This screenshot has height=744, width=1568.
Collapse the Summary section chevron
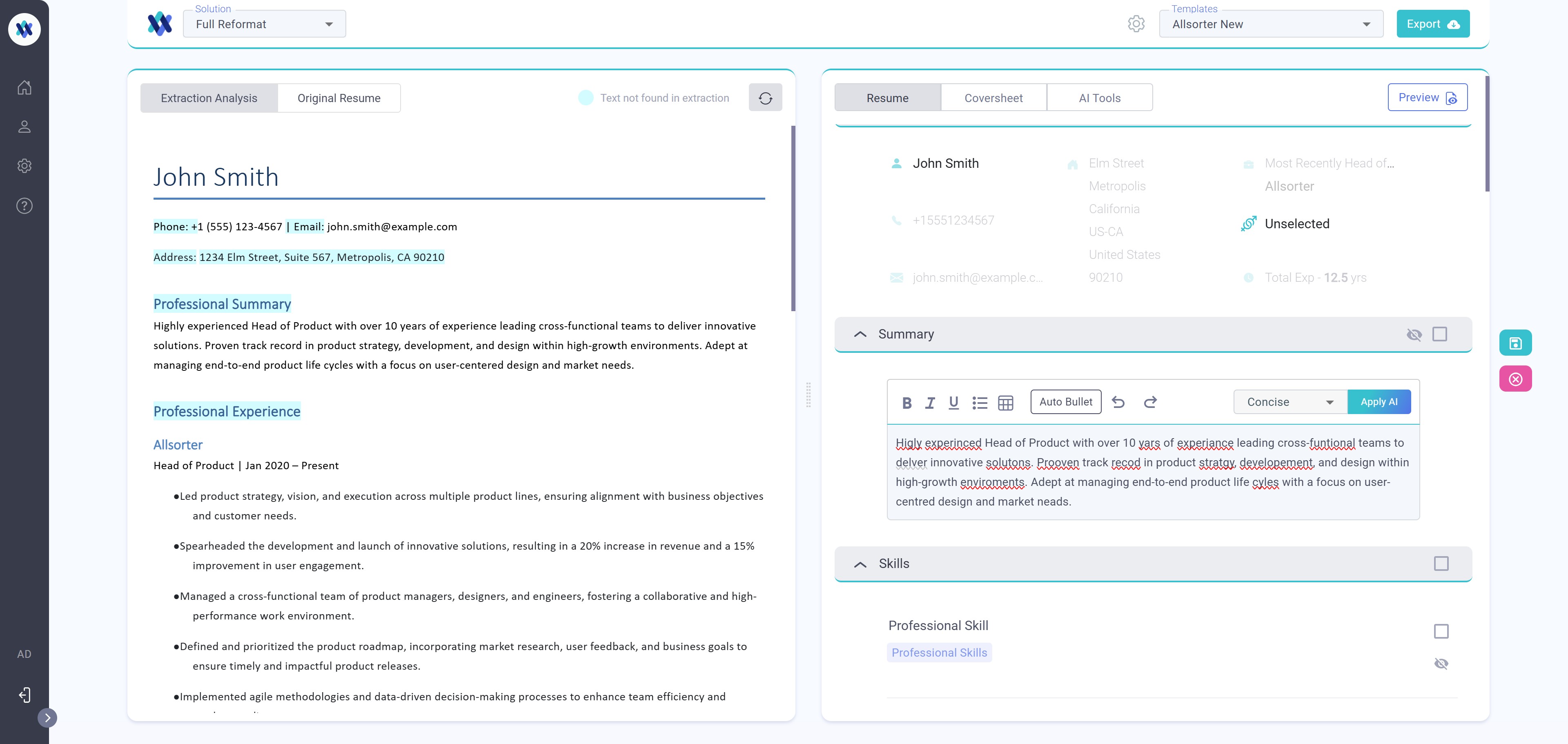point(860,334)
